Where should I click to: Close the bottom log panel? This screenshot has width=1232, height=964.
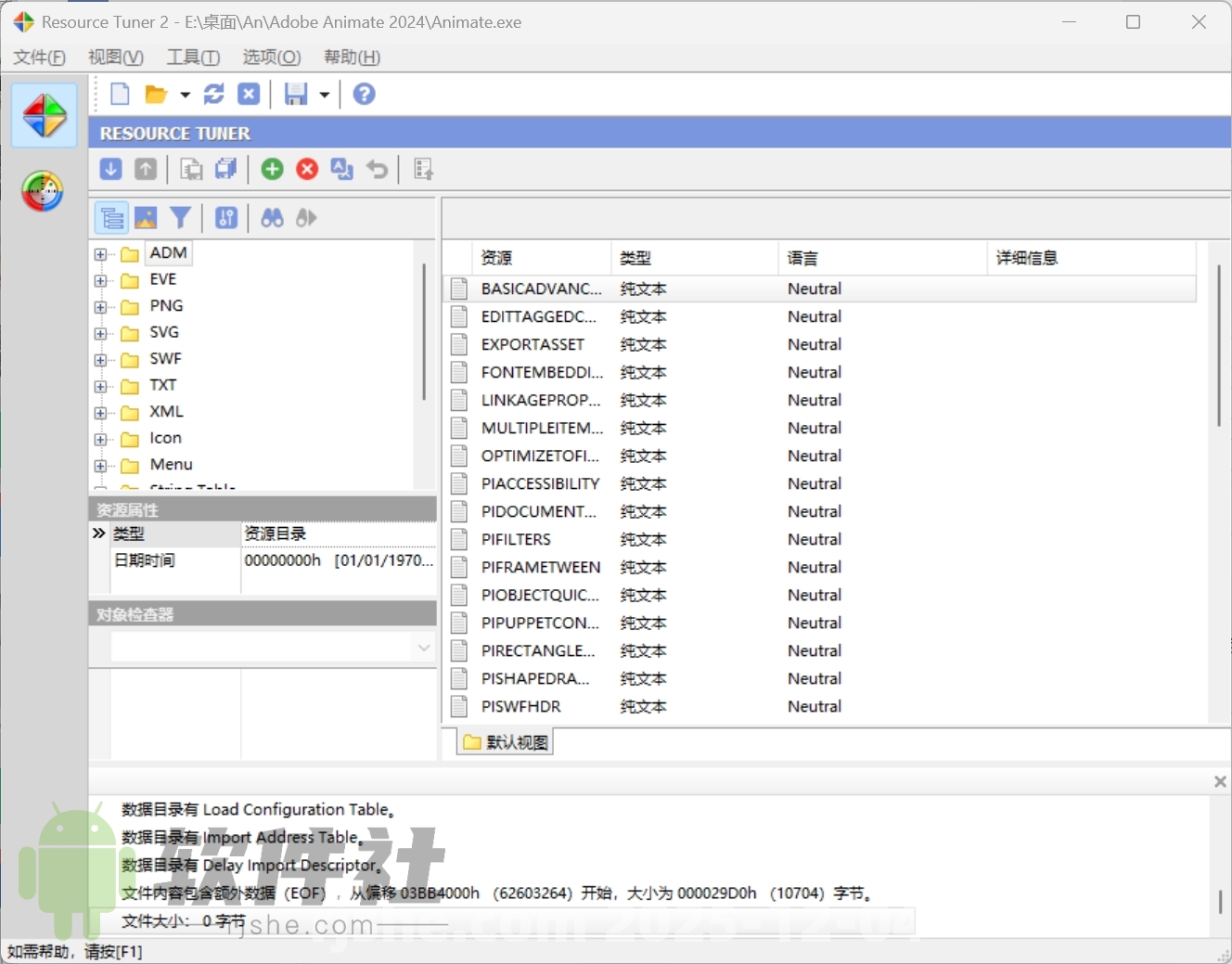click(x=1220, y=781)
